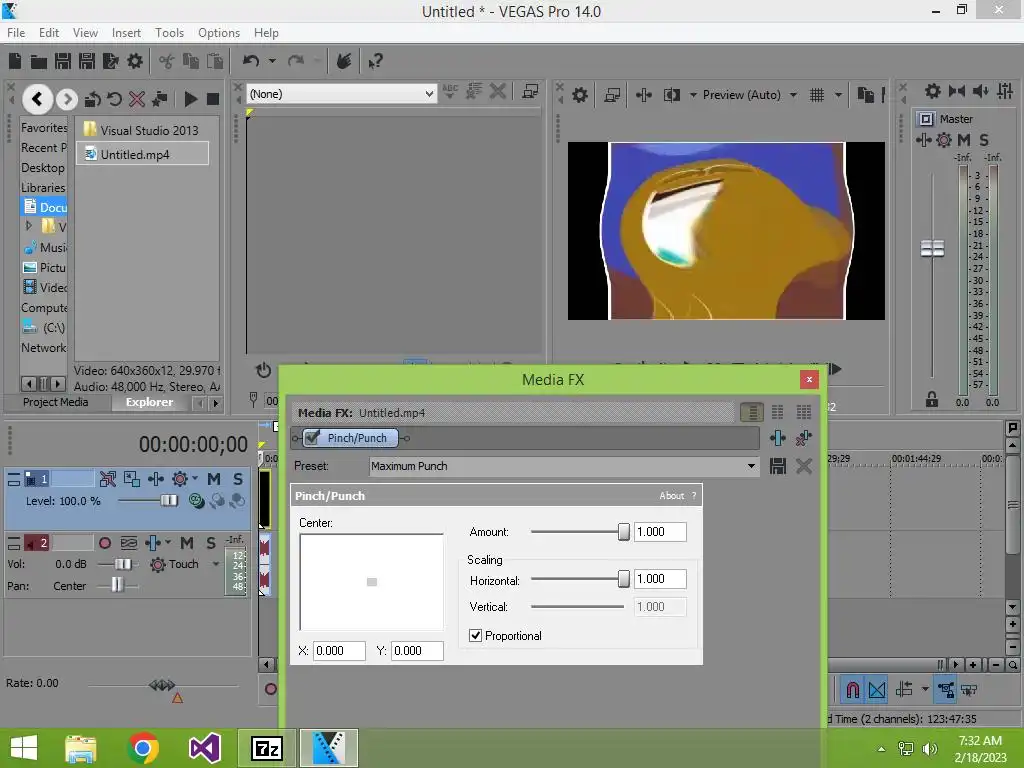Click the Split Screen View icon in preview
Image resolution: width=1024 pixels, height=768 pixels.
tap(671, 95)
